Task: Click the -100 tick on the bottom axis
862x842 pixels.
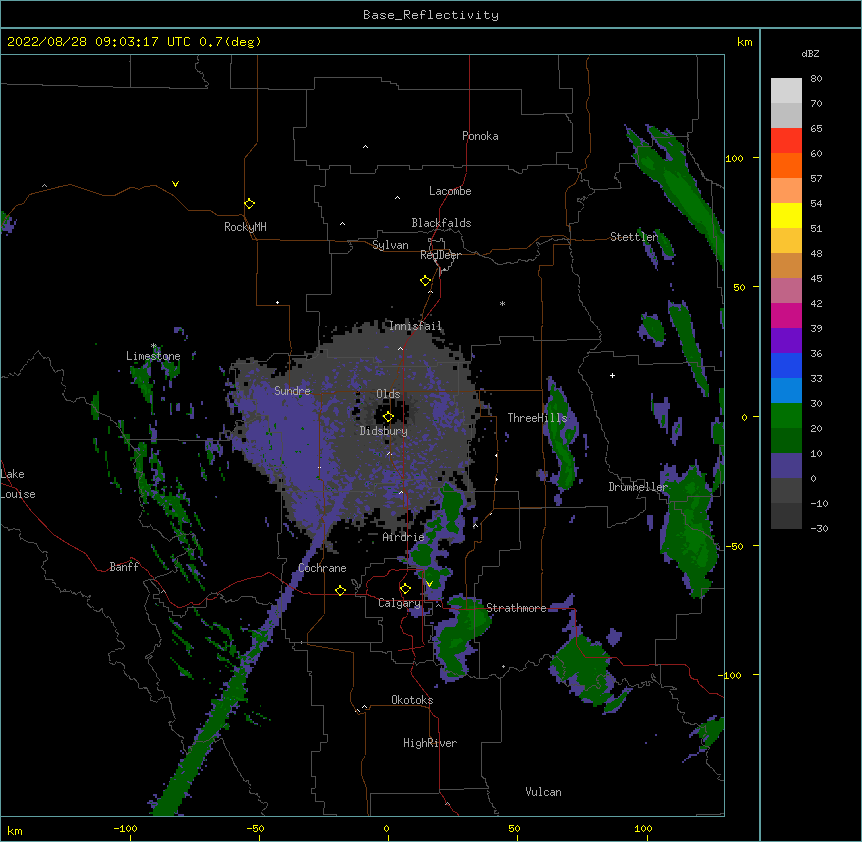Action: pos(125,828)
